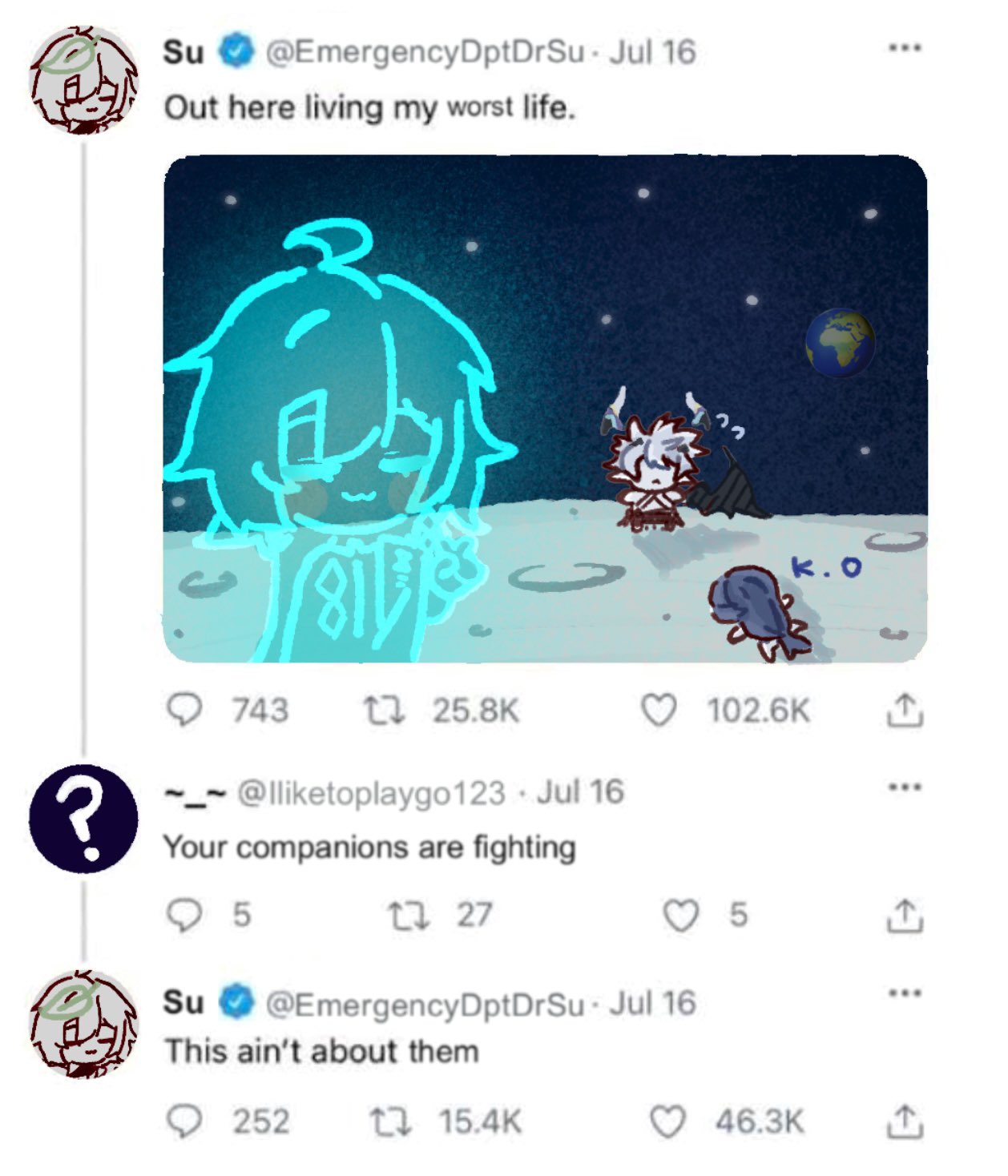Viewport: 1008px width, 1176px height.
Task: Open the @Iliketoplaygo123 profile link
Action: pyautogui.click(x=371, y=793)
